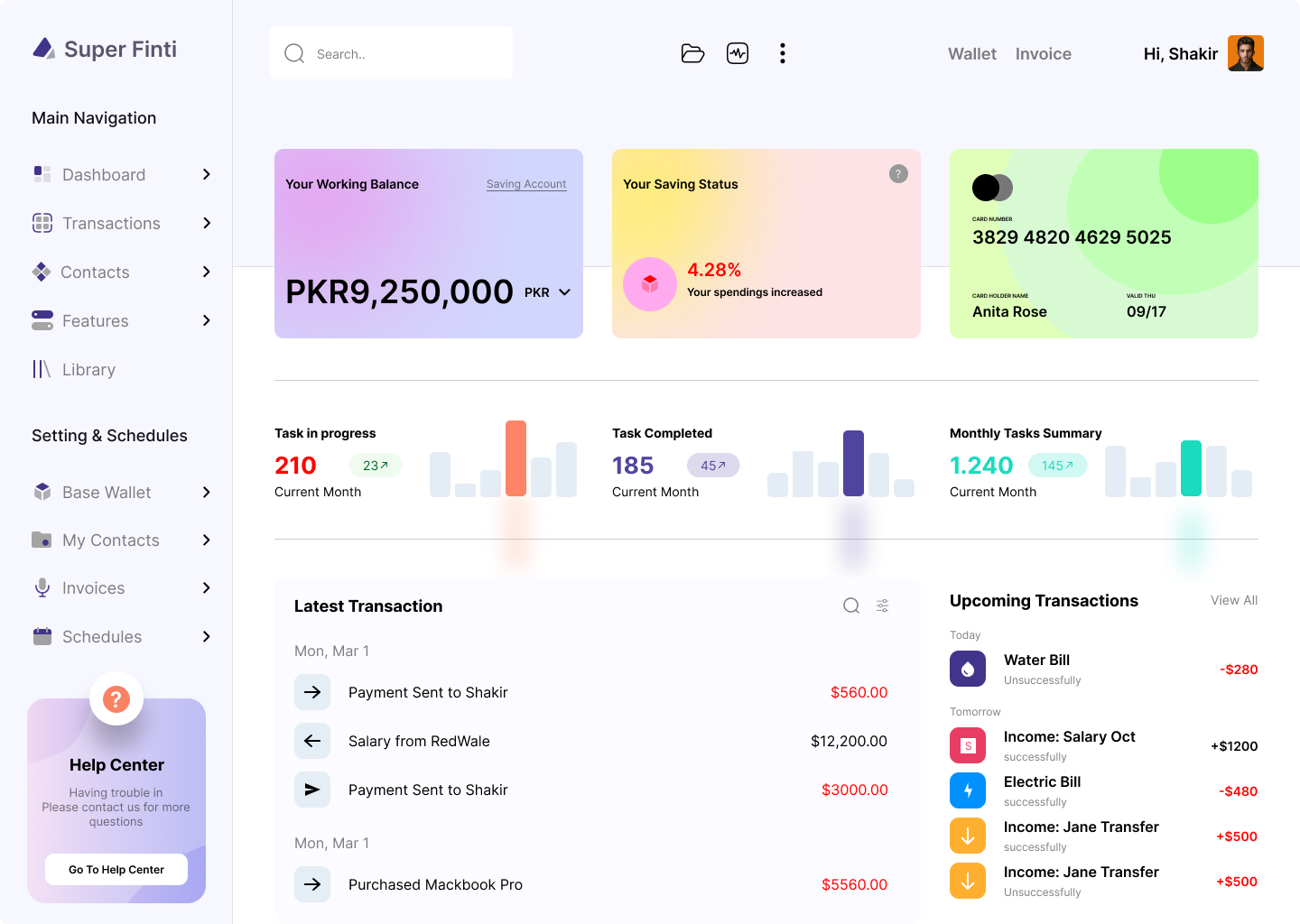Expand the Dashboard navigation item
Image resolution: width=1300 pixels, height=924 pixels.
(x=207, y=174)
